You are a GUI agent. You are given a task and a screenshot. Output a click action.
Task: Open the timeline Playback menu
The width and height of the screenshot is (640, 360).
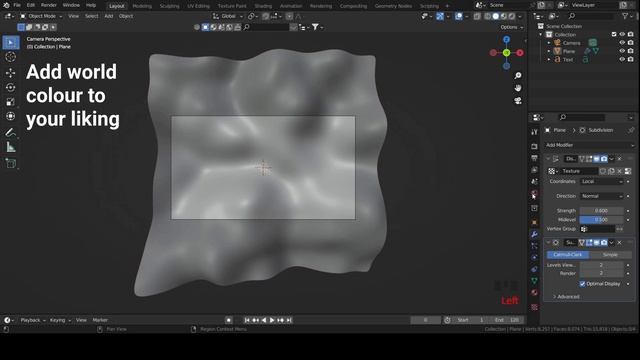click(33, 320)
